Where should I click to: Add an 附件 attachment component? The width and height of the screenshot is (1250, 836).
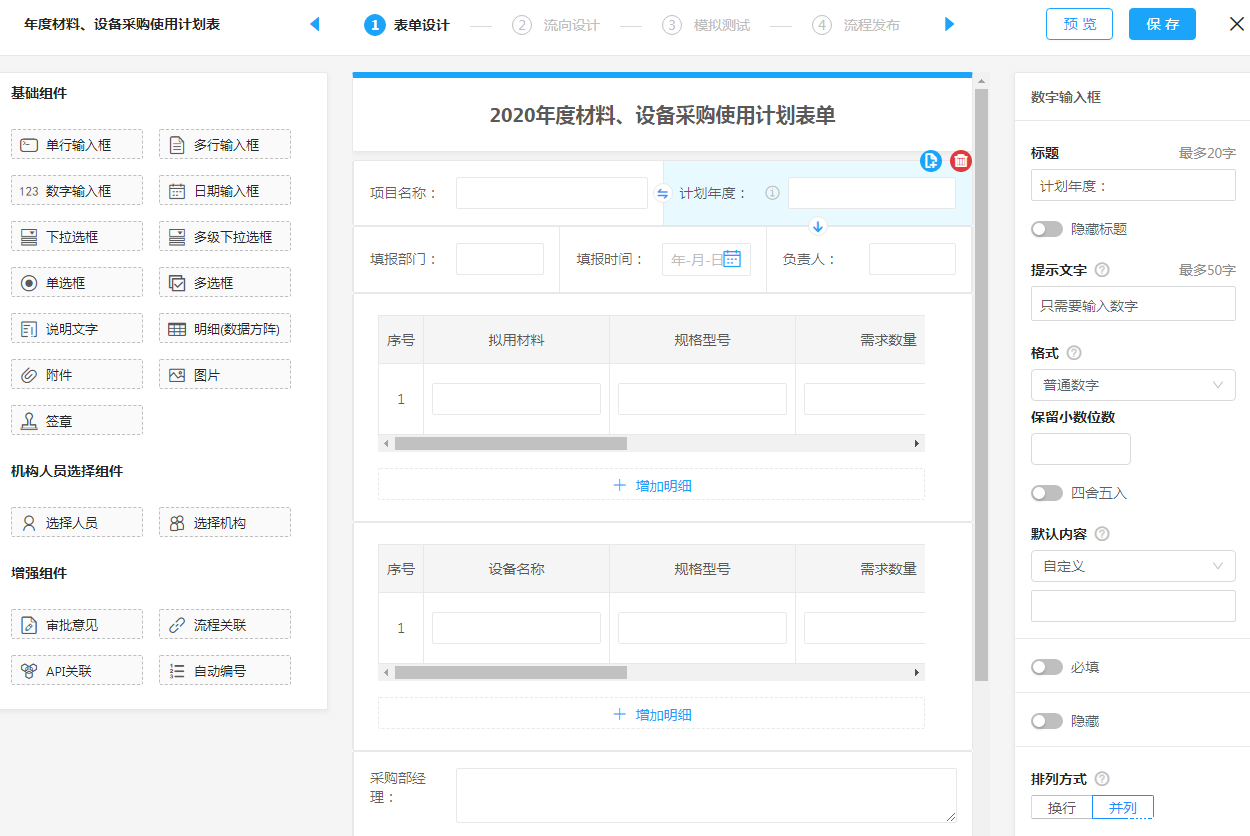tap(77, 374)
